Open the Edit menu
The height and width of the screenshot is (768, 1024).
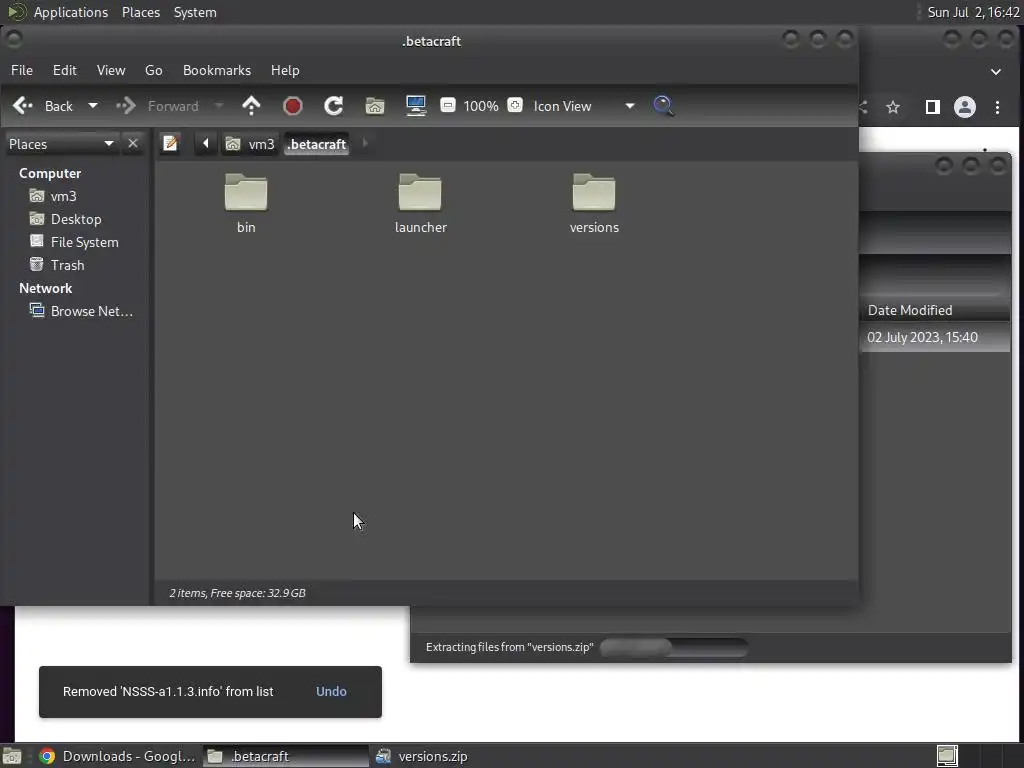65,71
